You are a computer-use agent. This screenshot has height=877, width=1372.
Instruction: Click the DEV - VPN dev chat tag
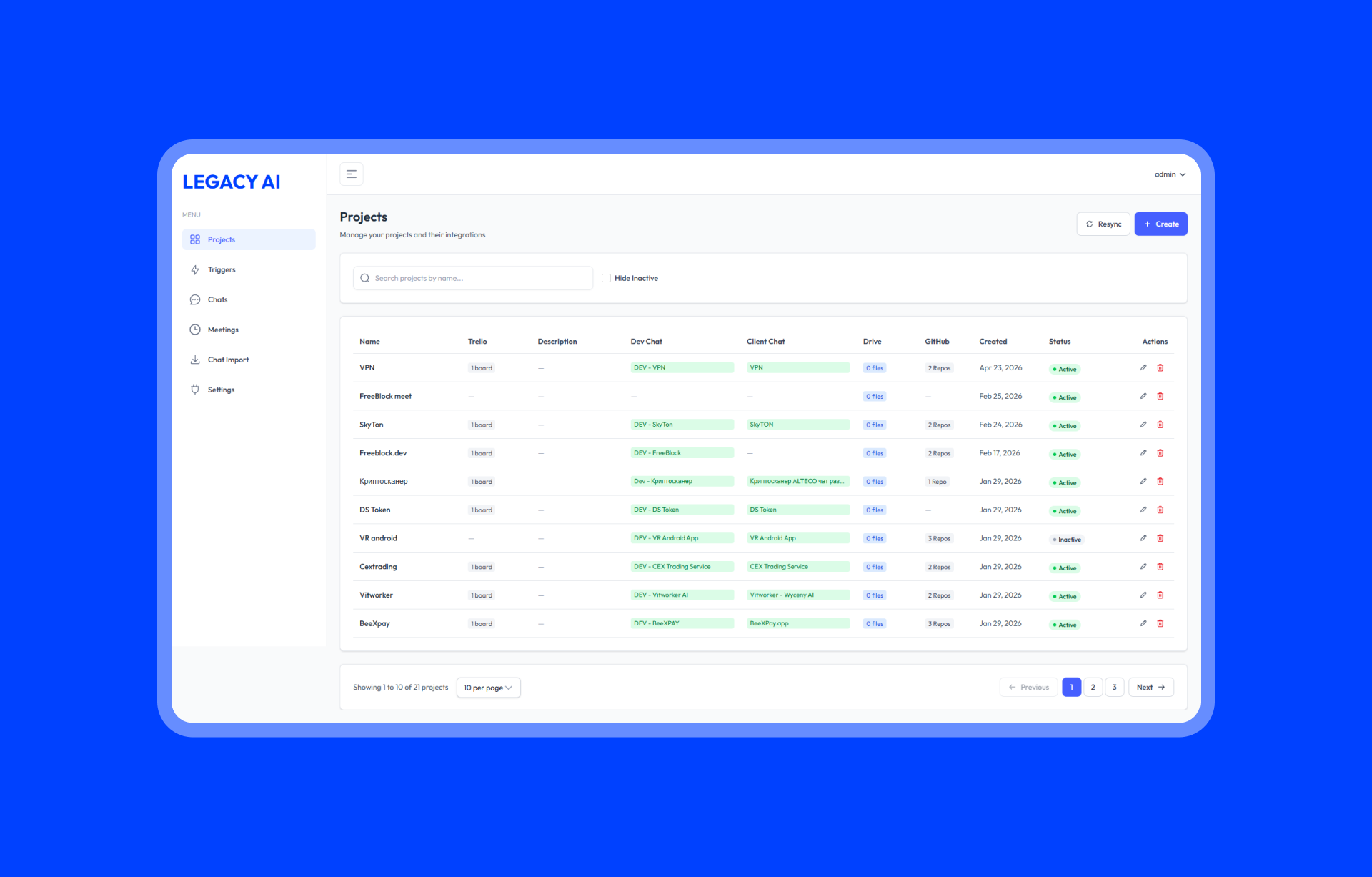(x=682, y=367)
